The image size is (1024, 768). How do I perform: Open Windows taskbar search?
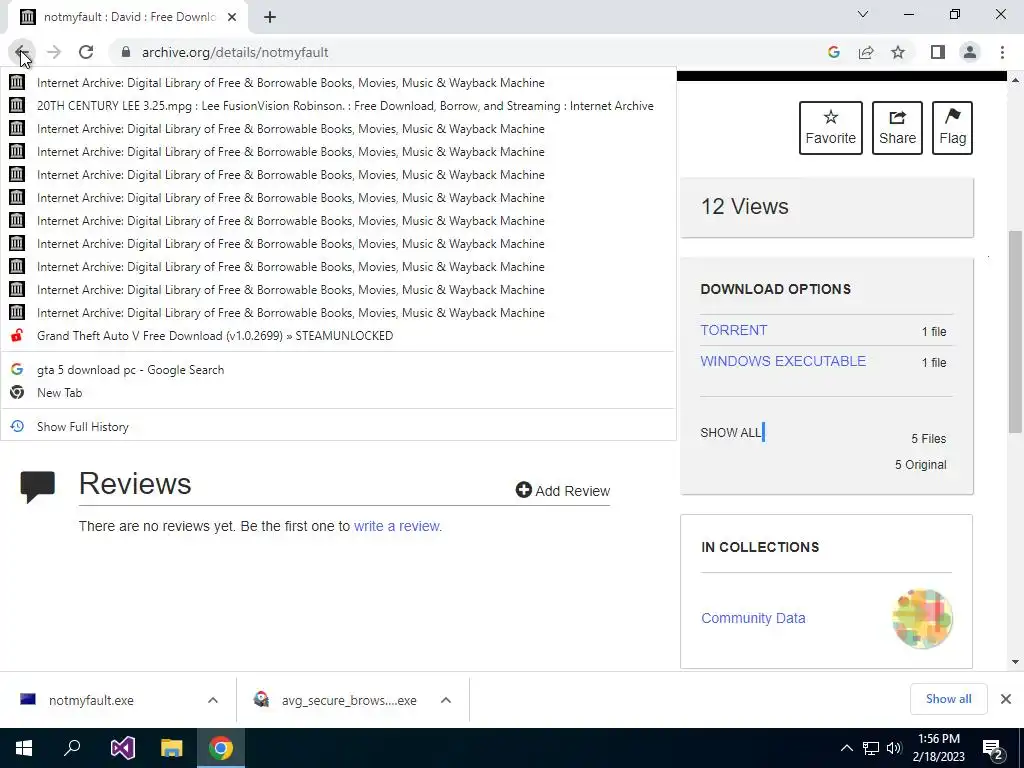click(x=72, y=748)
